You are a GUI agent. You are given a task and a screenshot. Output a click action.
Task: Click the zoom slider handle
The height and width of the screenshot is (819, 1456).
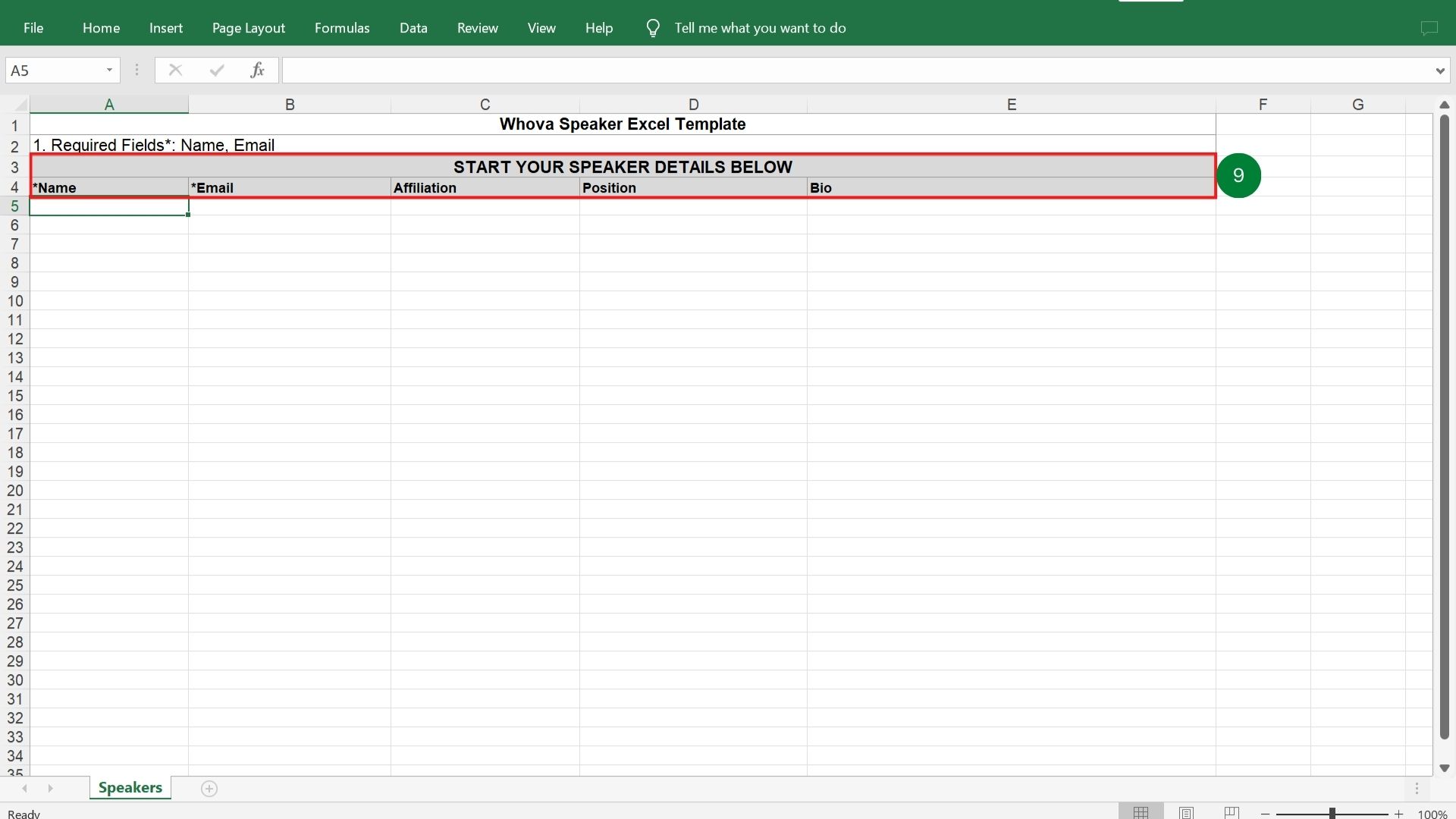[x=1332, y=813]
